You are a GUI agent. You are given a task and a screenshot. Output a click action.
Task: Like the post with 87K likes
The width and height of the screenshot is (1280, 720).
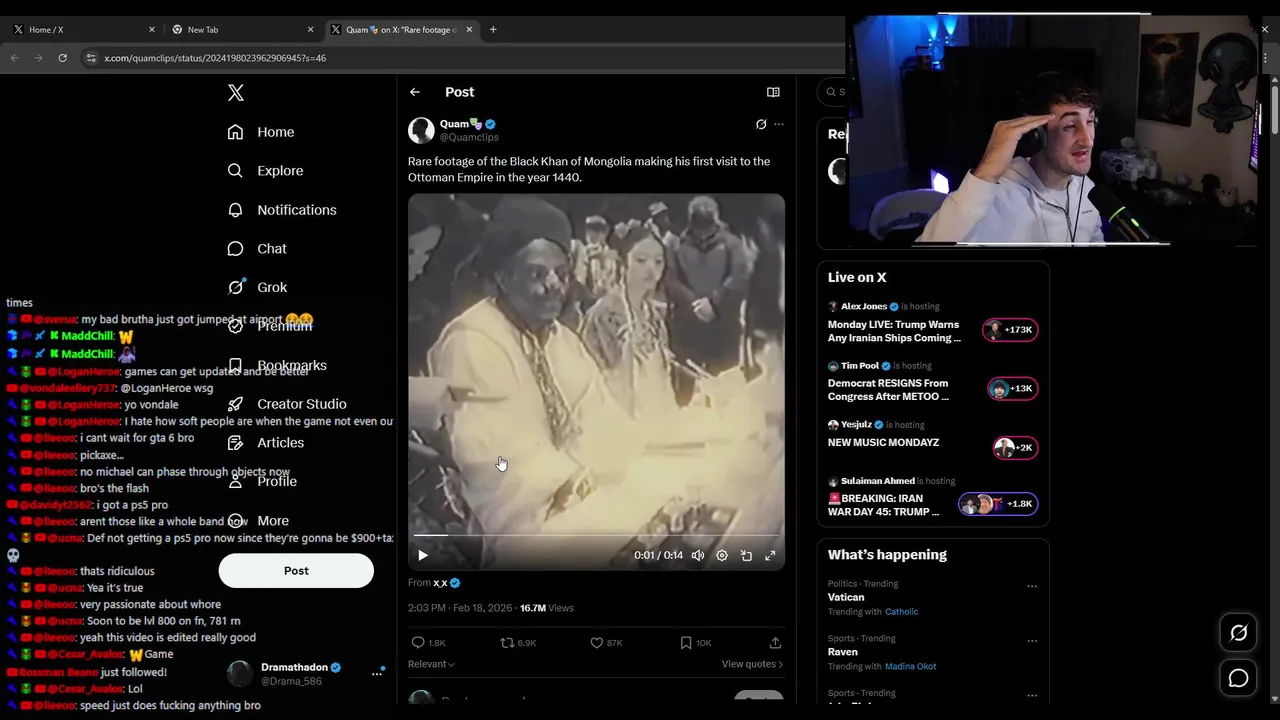pos(606,643)
